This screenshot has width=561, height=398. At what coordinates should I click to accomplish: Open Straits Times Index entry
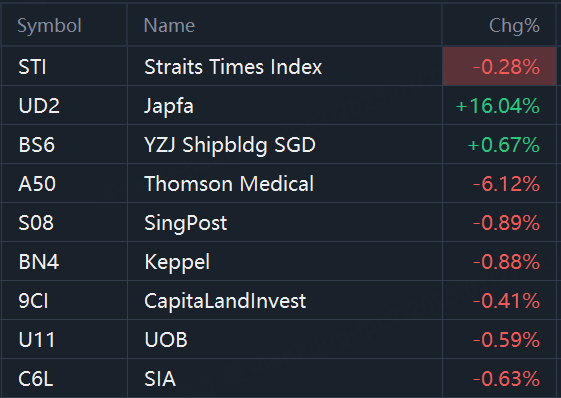tap(233, 67)
